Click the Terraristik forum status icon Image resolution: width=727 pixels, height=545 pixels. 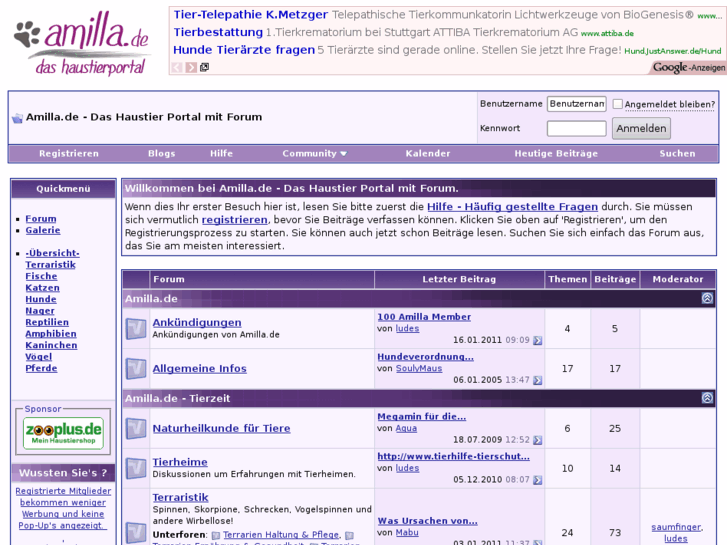pyautogui.click(x=136, y=532)
